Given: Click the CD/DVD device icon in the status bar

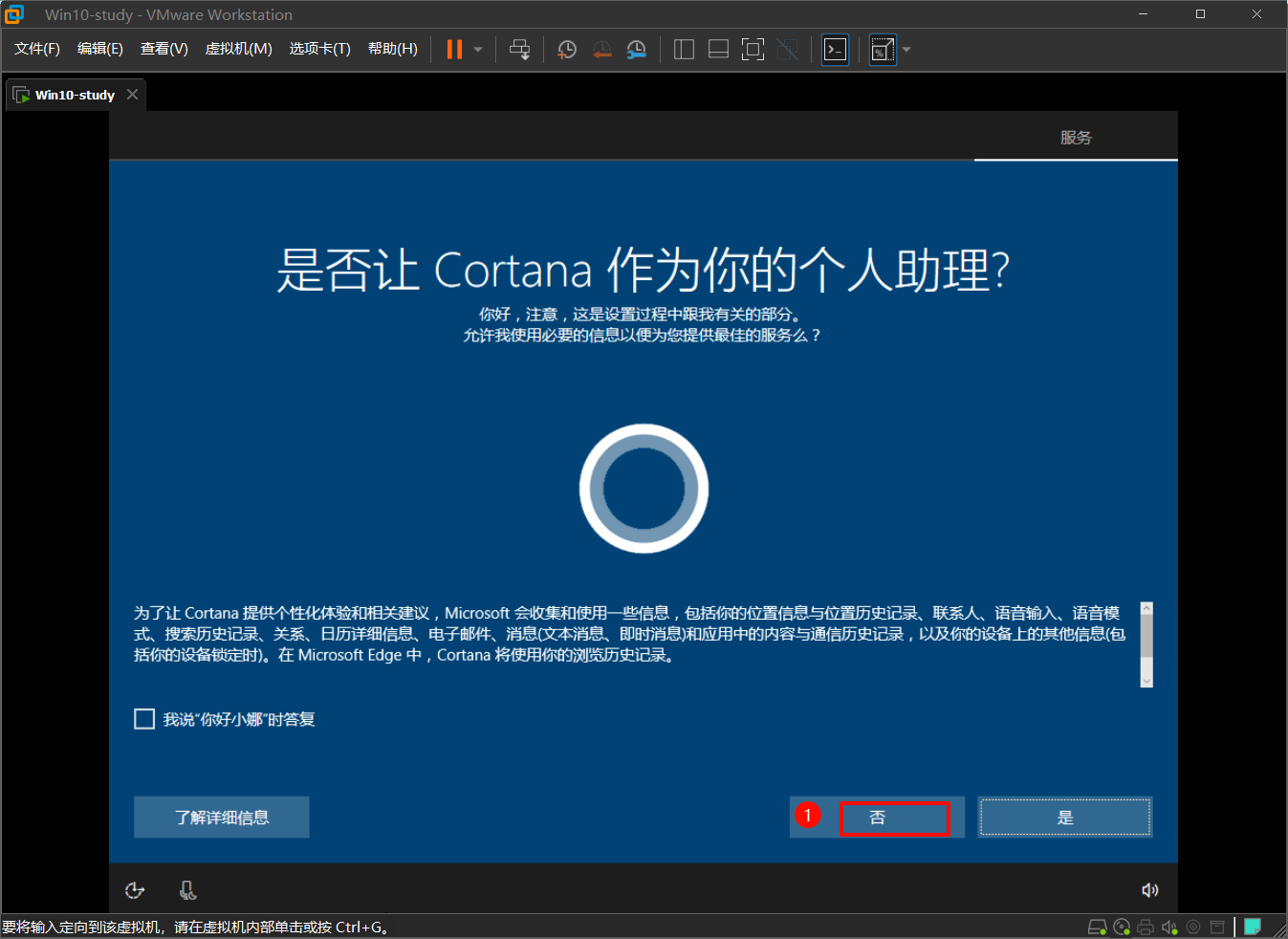Looking at the screenshot, I should click(x=1121, y=926).
